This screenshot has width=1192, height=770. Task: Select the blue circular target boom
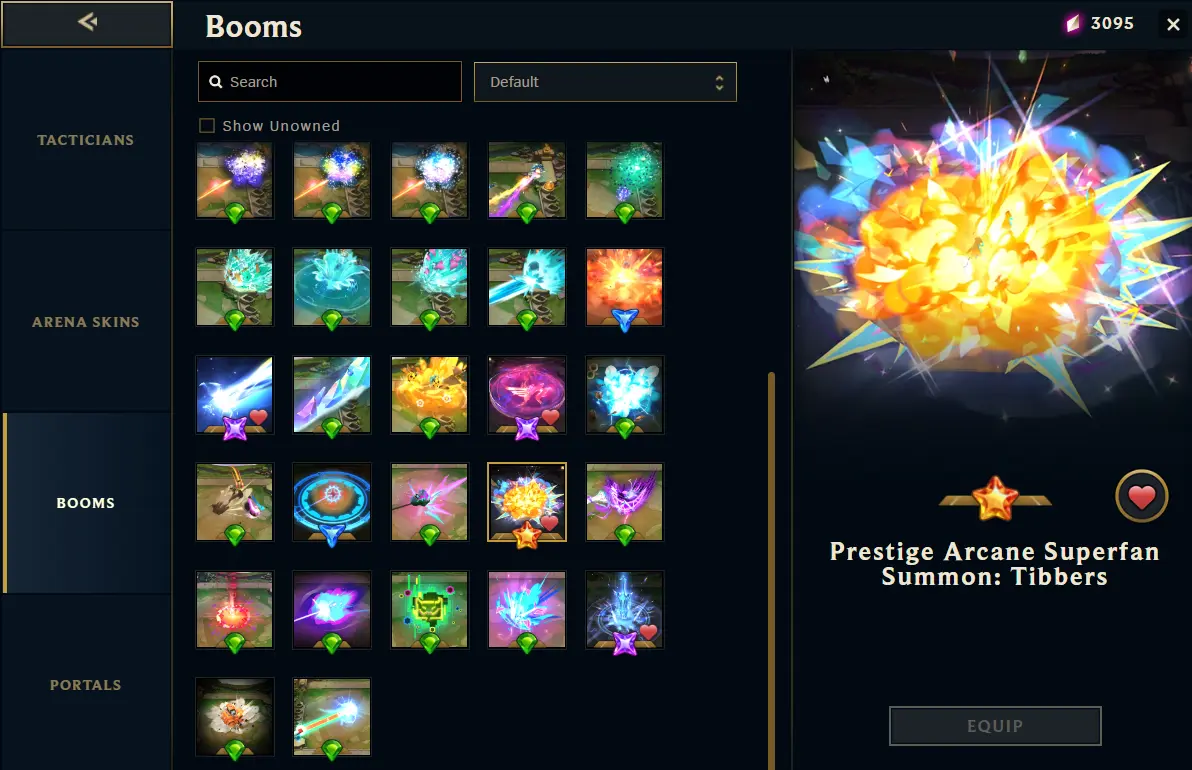332,502
